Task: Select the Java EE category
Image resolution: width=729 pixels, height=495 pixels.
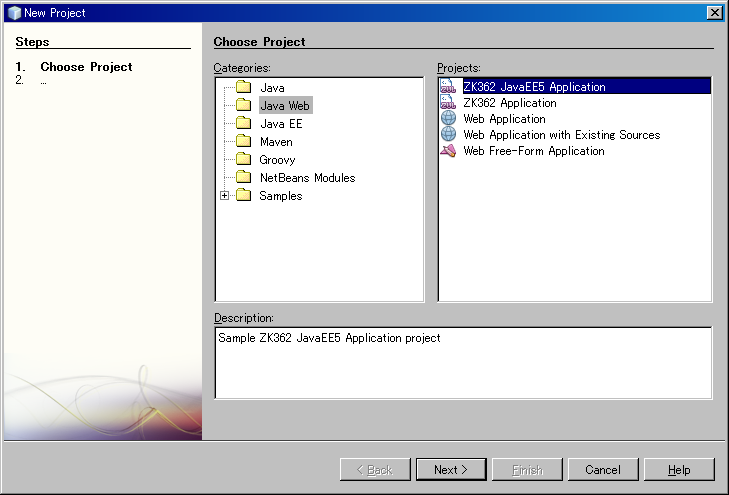Action: tap(281, 124)
